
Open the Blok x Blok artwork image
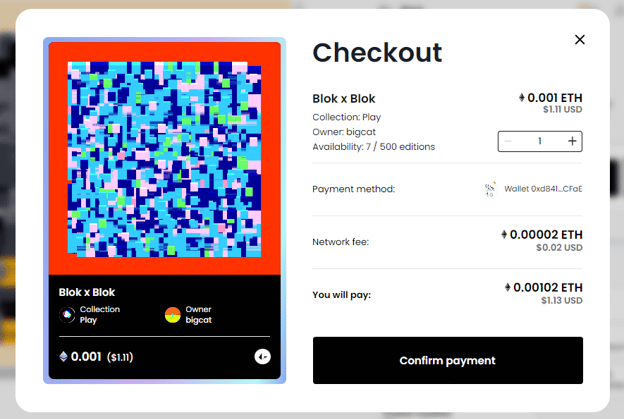coord(164,159)
